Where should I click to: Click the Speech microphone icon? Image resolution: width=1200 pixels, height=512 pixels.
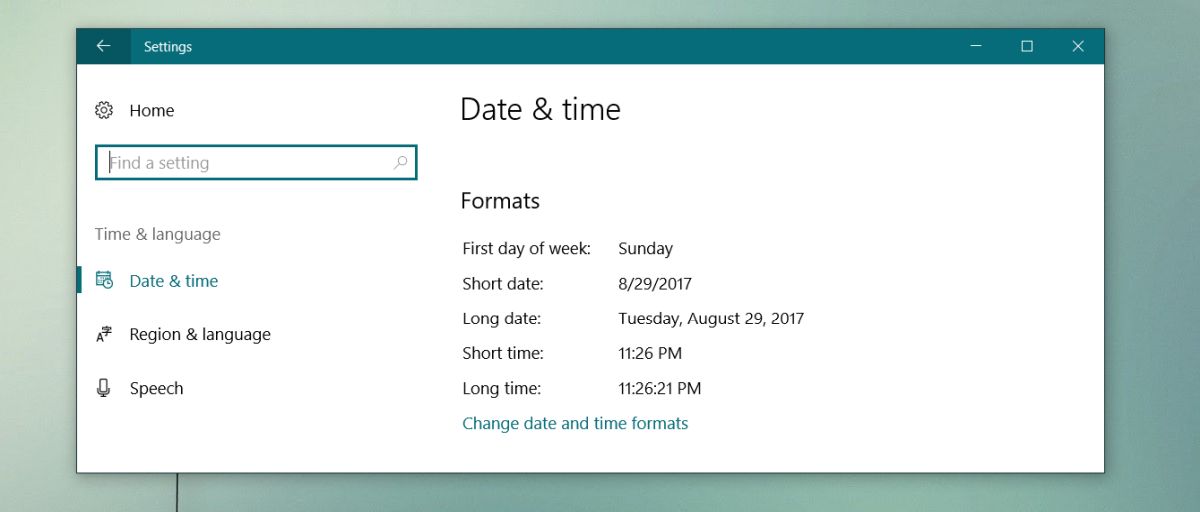pyautogui.click(x=104, y=388)
